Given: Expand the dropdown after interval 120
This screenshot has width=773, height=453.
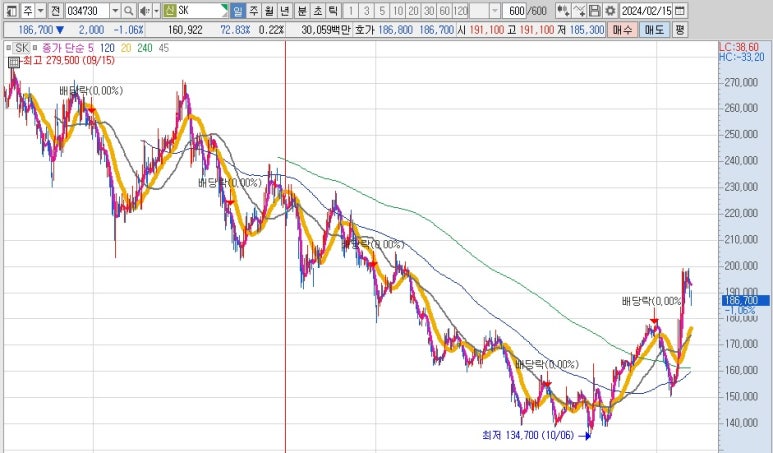Looking at the screenshot, I should pyautogui.click(x=494, y=10).
